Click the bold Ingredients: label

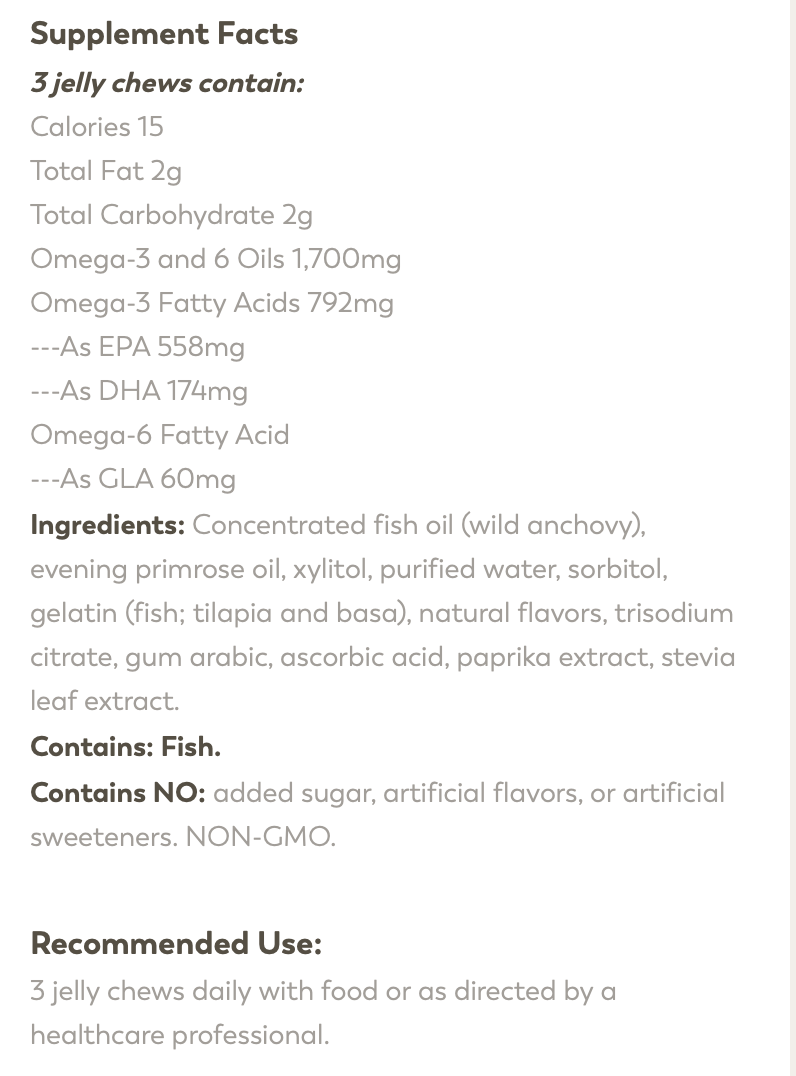pyautogui.click(x=108, y=525)
